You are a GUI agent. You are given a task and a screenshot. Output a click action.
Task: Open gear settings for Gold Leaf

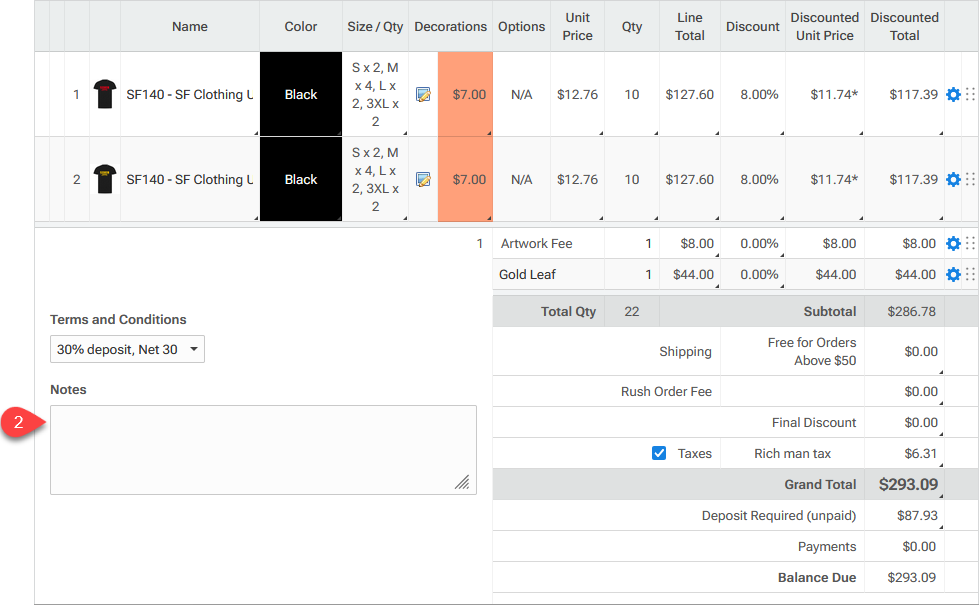(953, 275)
